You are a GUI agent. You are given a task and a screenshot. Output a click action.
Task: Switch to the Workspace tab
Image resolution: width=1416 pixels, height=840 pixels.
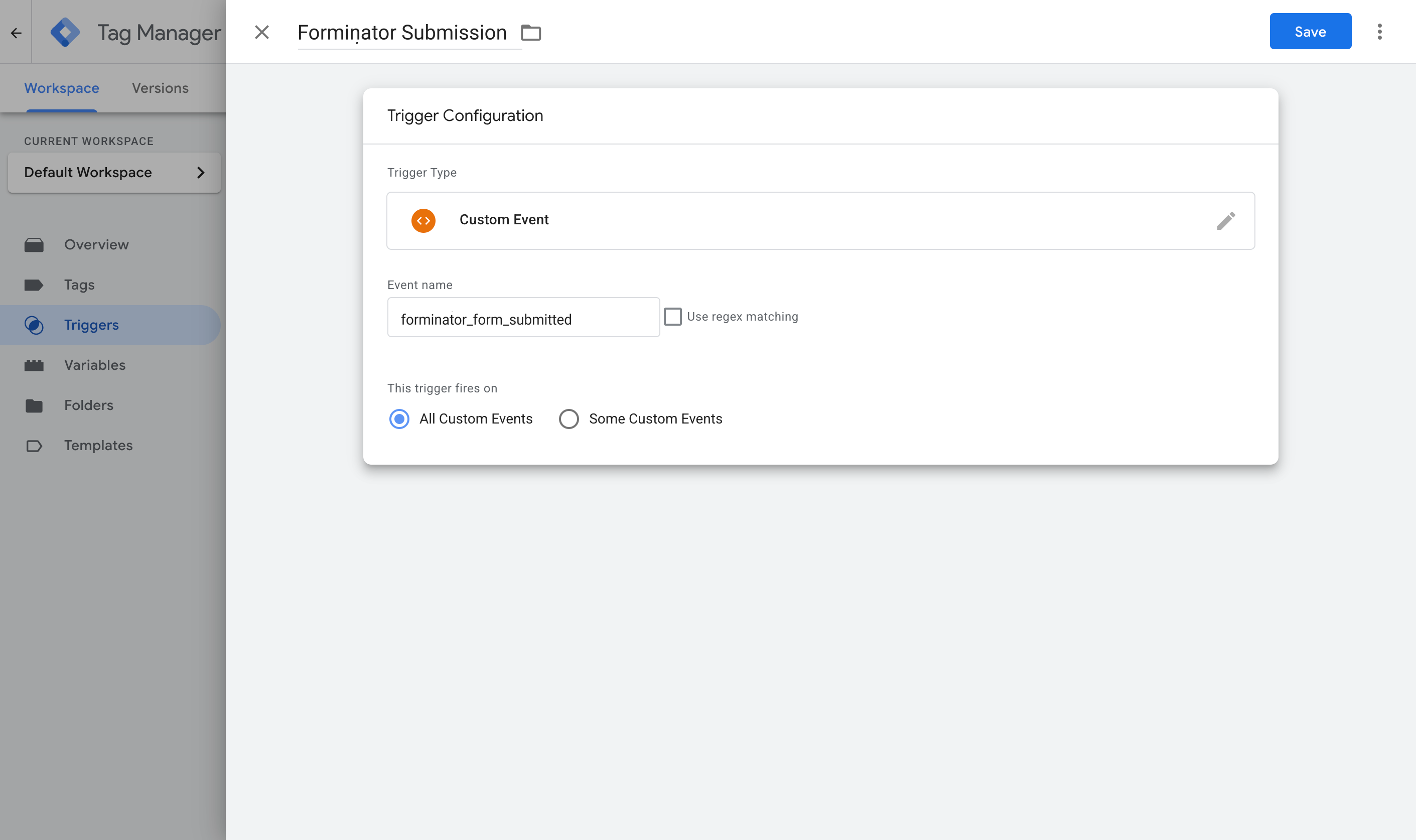point(62,88)
